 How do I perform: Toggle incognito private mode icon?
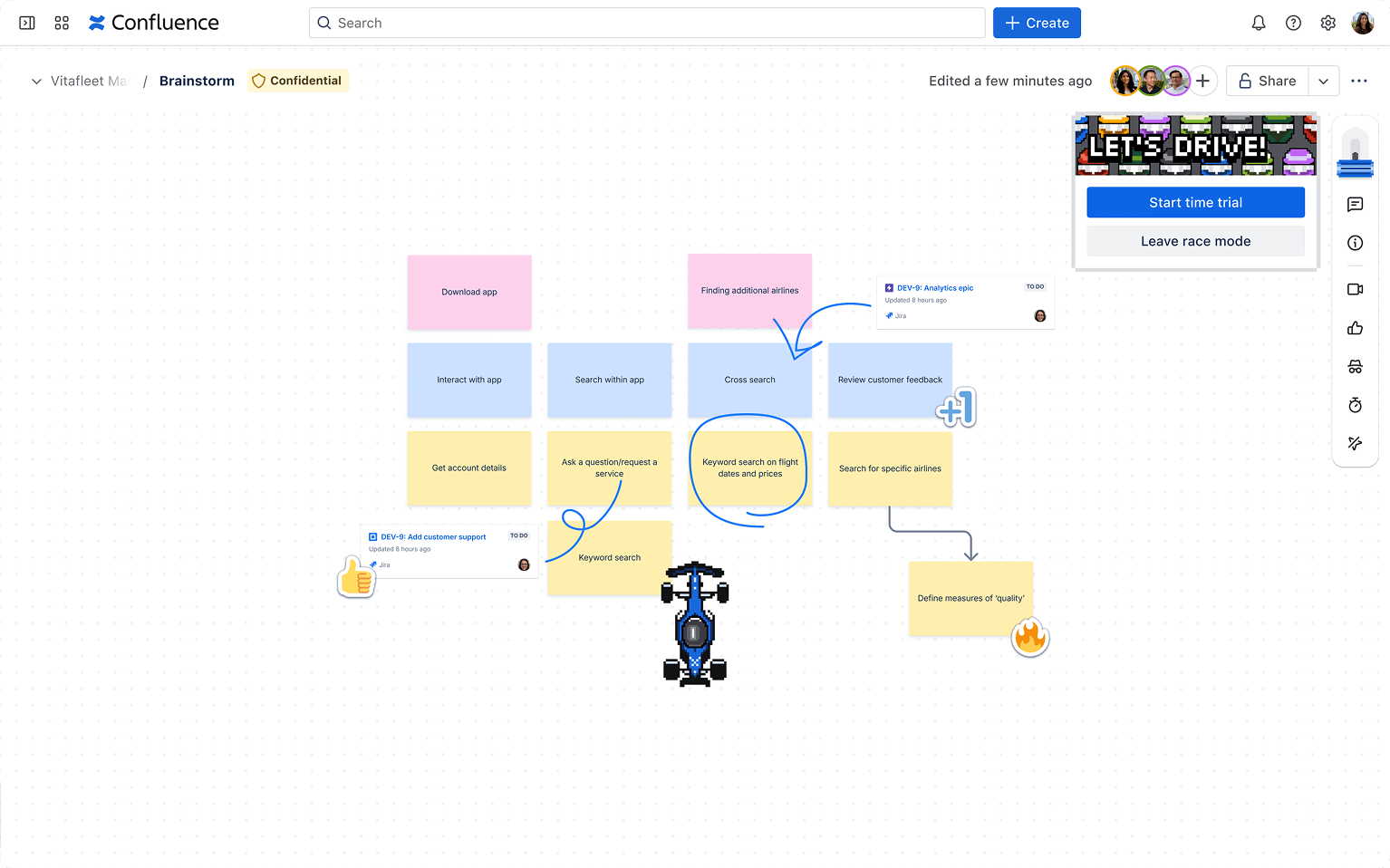pyautogui.click(x=1355, y=367)
